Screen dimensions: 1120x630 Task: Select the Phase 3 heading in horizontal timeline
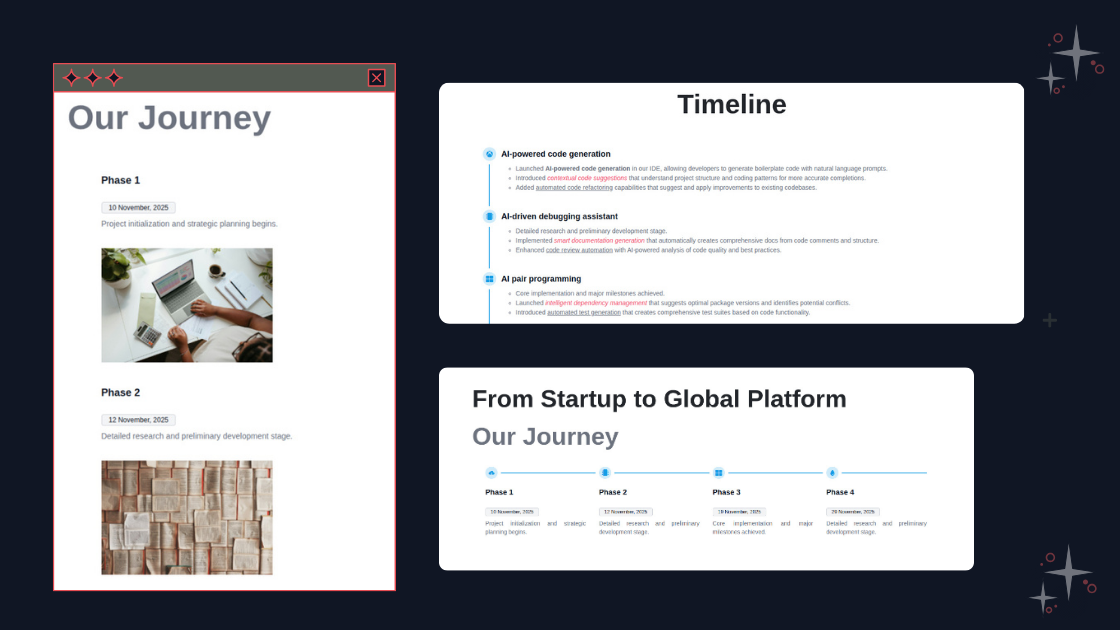pos(726,492)
